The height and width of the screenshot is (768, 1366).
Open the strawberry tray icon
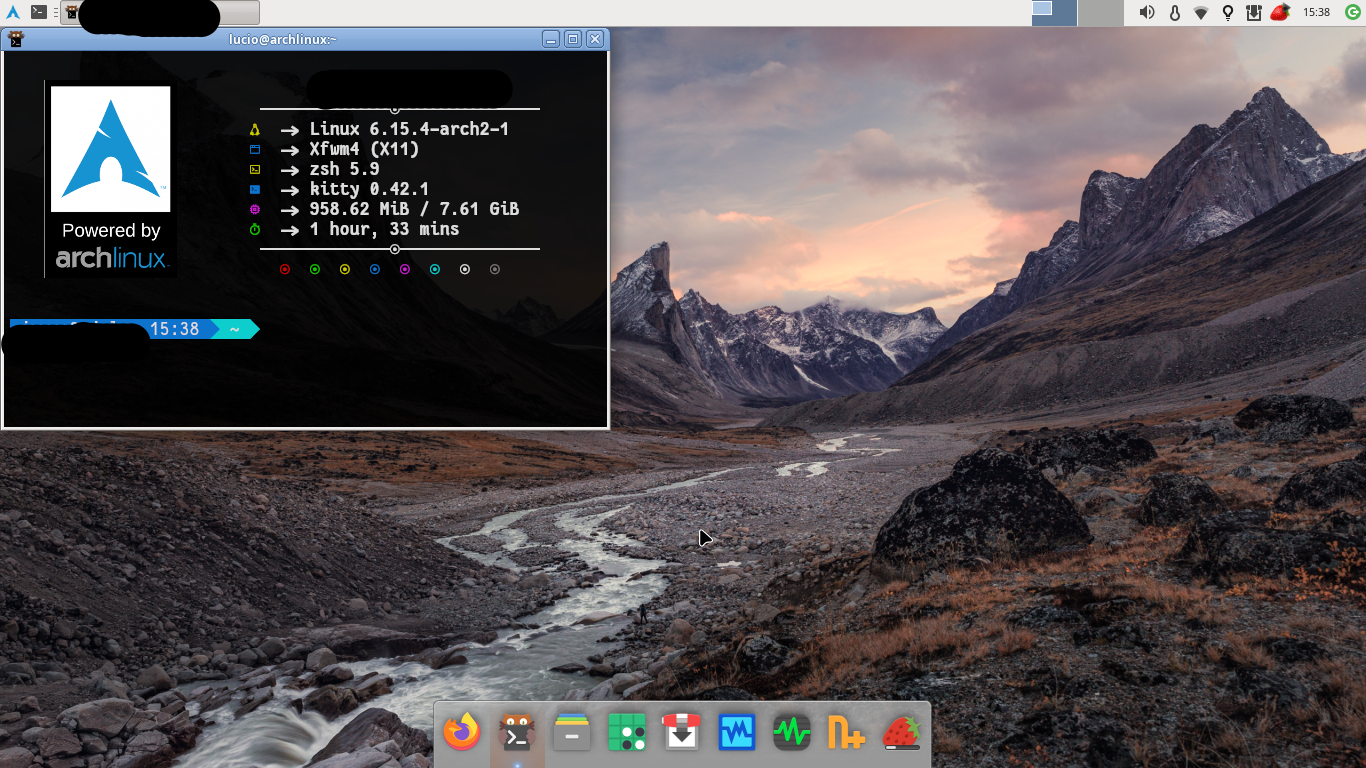pos(1279,13)
